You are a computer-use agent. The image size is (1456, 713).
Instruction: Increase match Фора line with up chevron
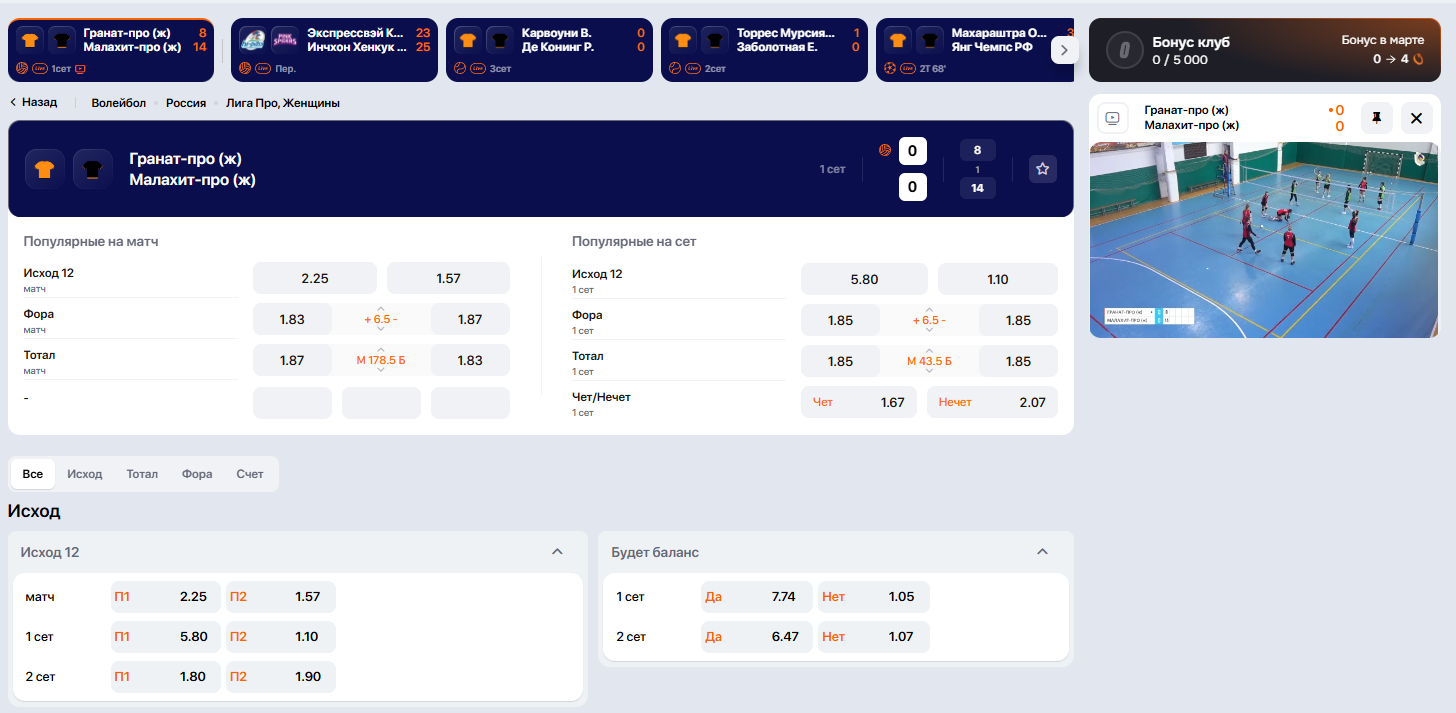pyautogui.click(x=381, y=307)
